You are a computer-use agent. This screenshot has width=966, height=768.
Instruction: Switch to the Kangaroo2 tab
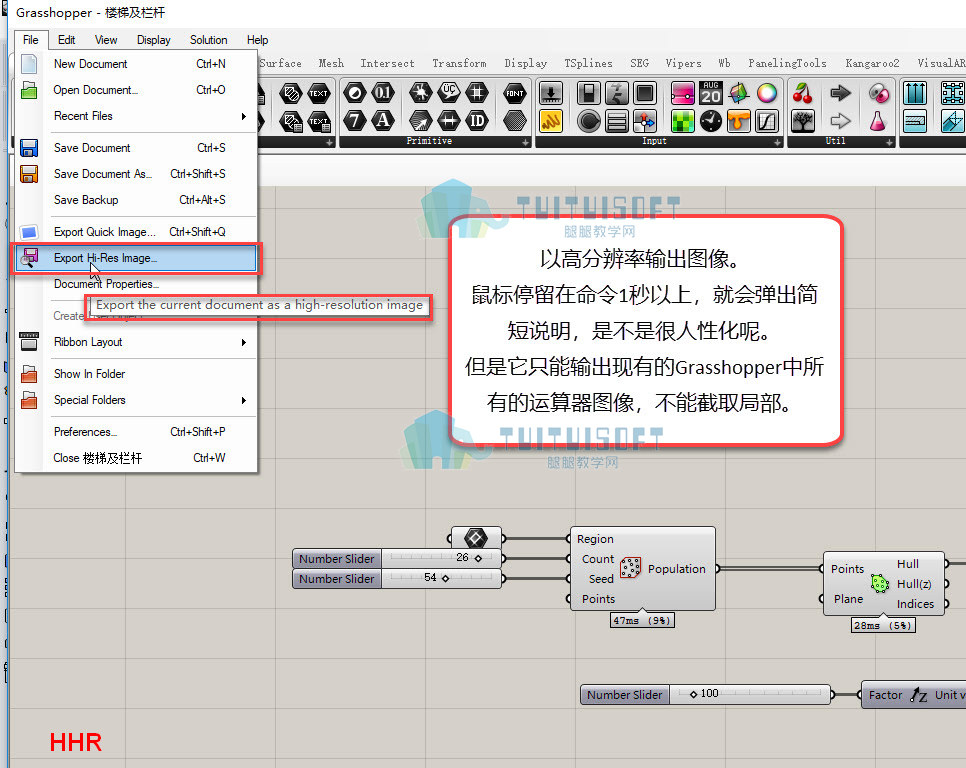point(872,63)
